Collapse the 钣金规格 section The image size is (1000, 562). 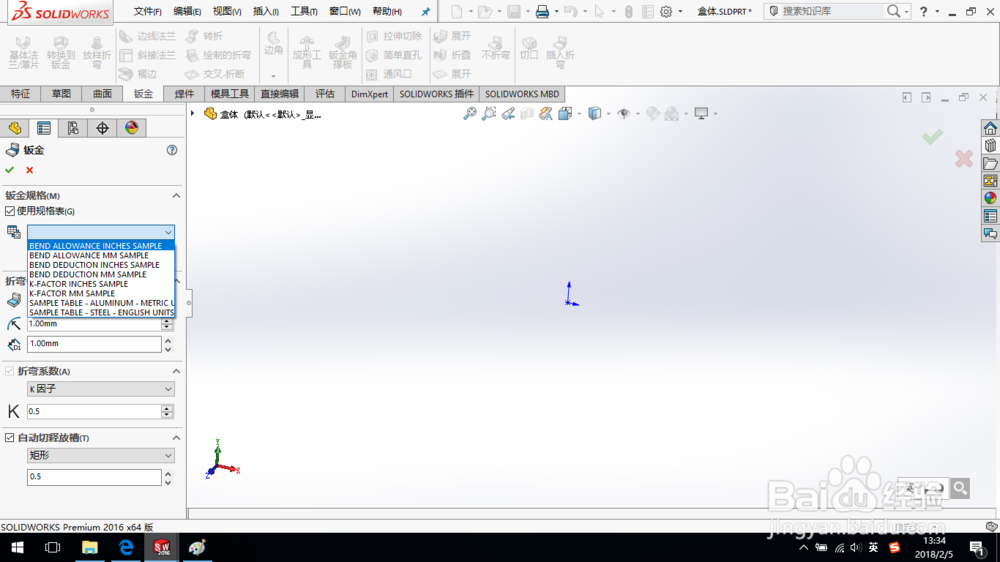pyautogui.click(x=176, y=196)
